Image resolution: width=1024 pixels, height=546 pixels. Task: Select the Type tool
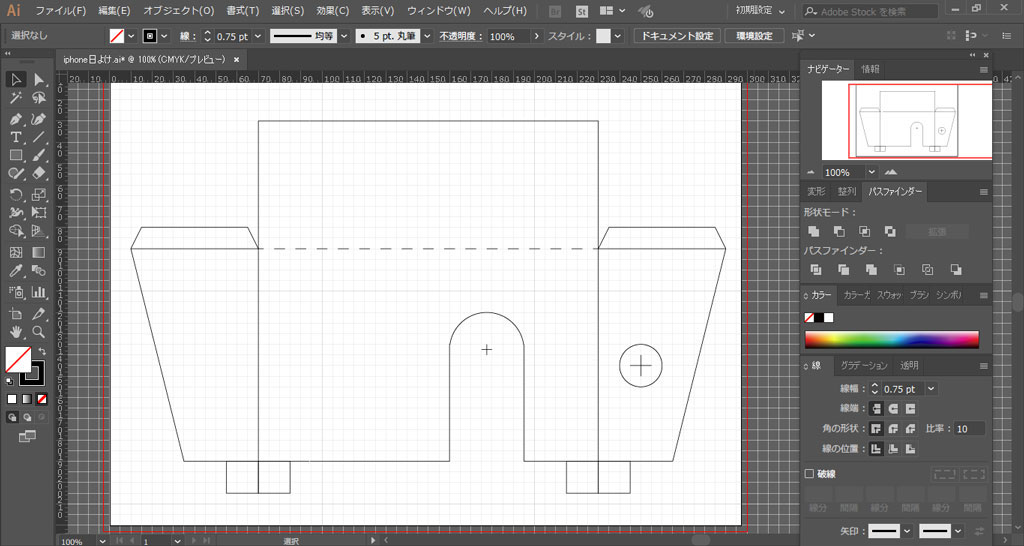click(x=16, y=137)
